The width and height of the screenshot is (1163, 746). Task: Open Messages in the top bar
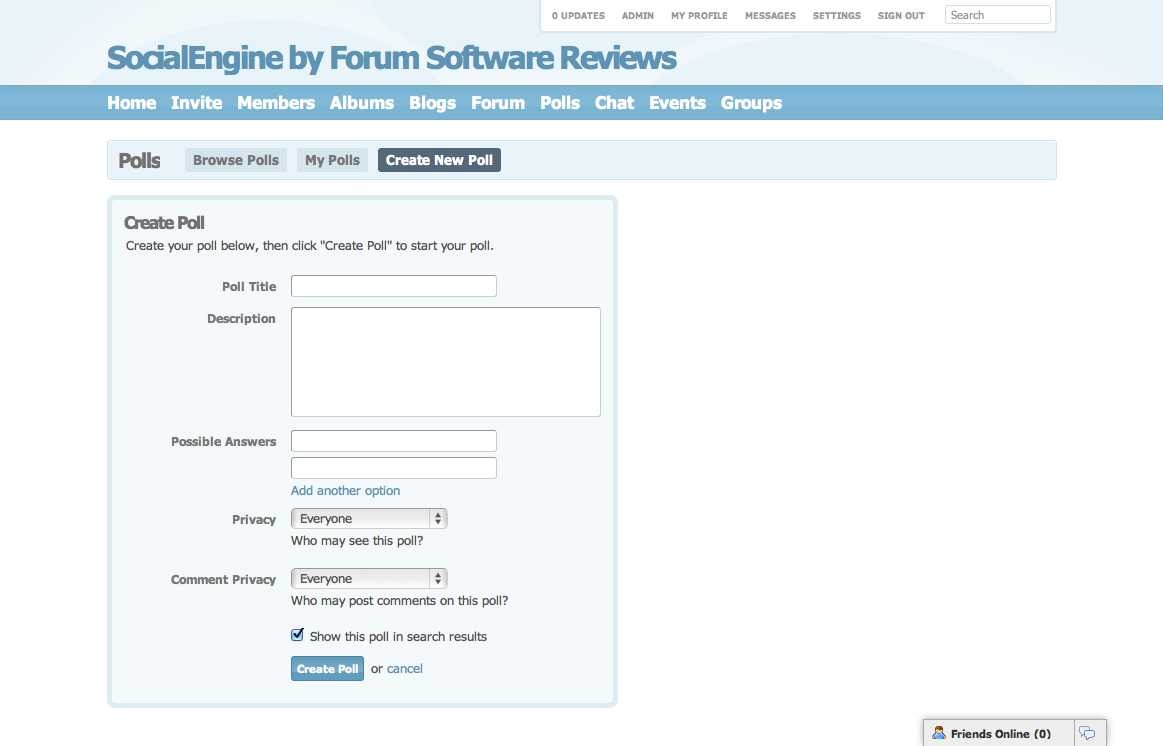pyautogui.click(x=770, y=16)
